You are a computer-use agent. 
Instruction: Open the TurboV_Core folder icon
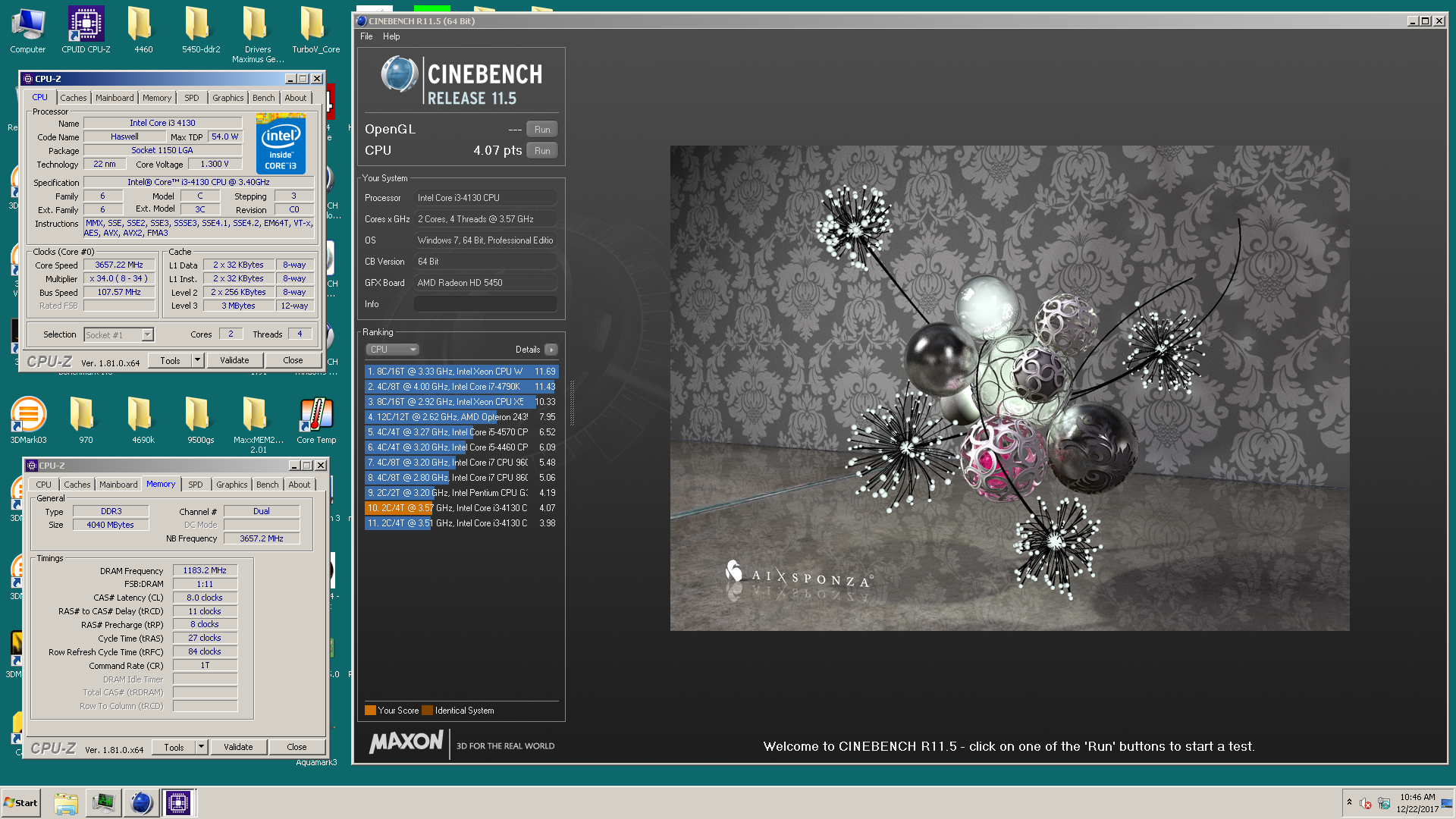click(315, 30)
